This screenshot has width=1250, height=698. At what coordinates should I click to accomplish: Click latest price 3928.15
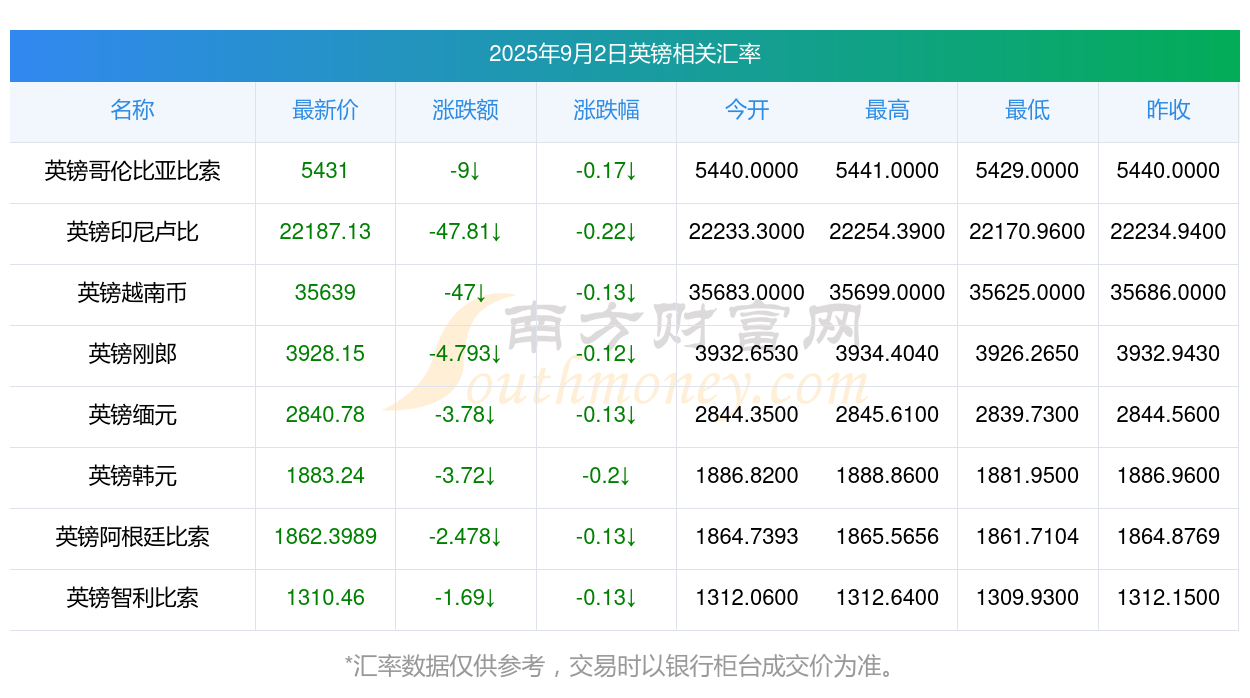(x=325, y=354)
